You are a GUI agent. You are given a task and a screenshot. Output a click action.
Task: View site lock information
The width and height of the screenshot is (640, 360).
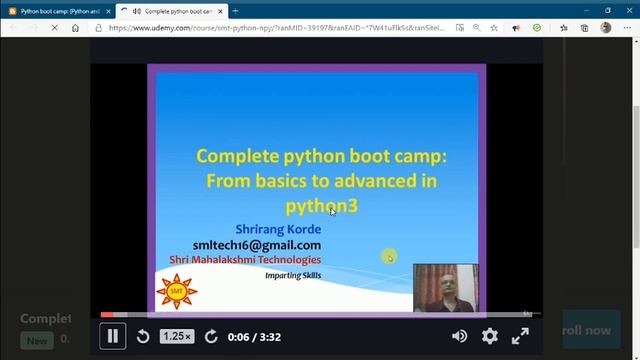coord(98,28)
